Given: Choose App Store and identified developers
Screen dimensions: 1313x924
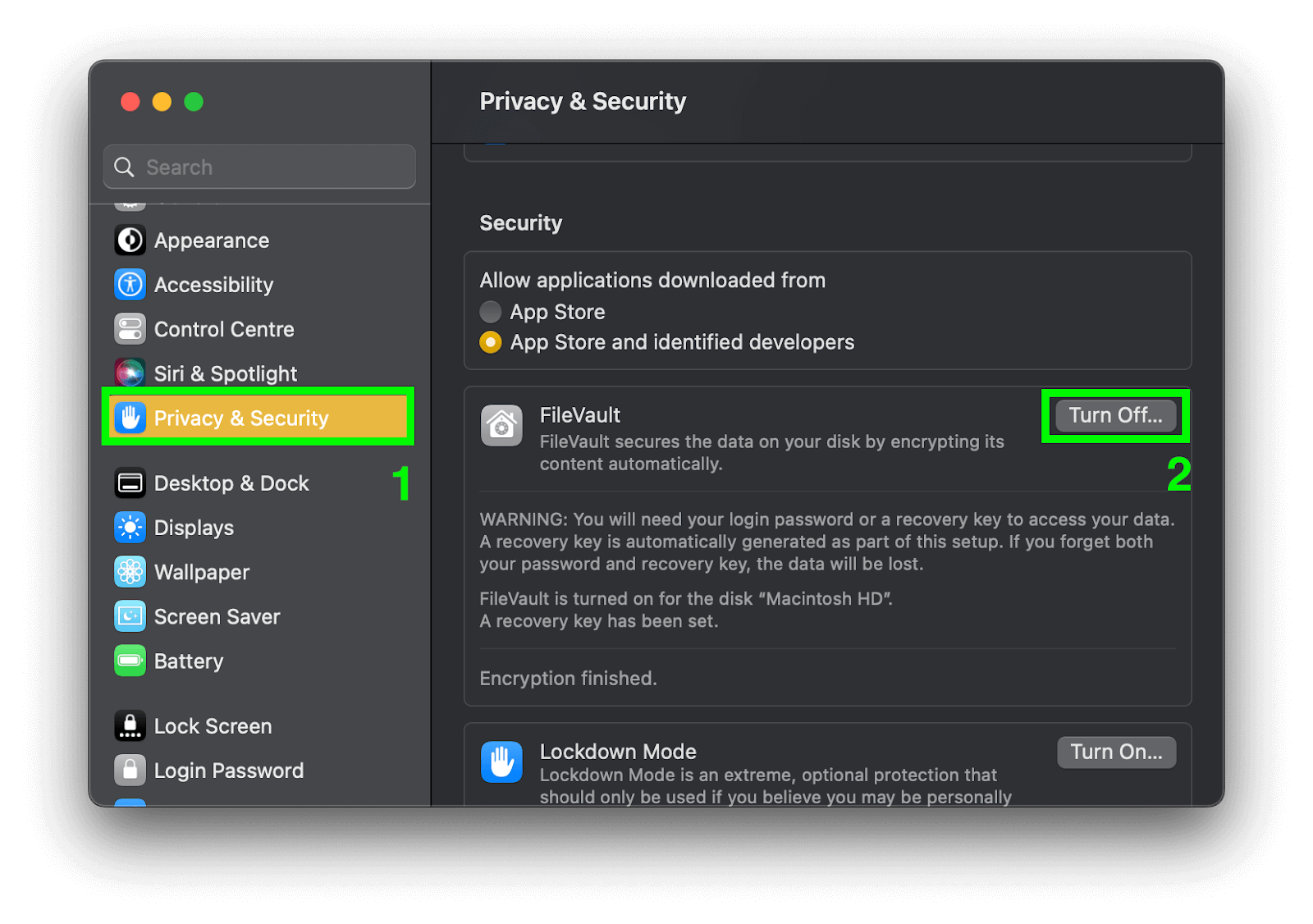Looking at the screenshot, I should tap(490, 342).
